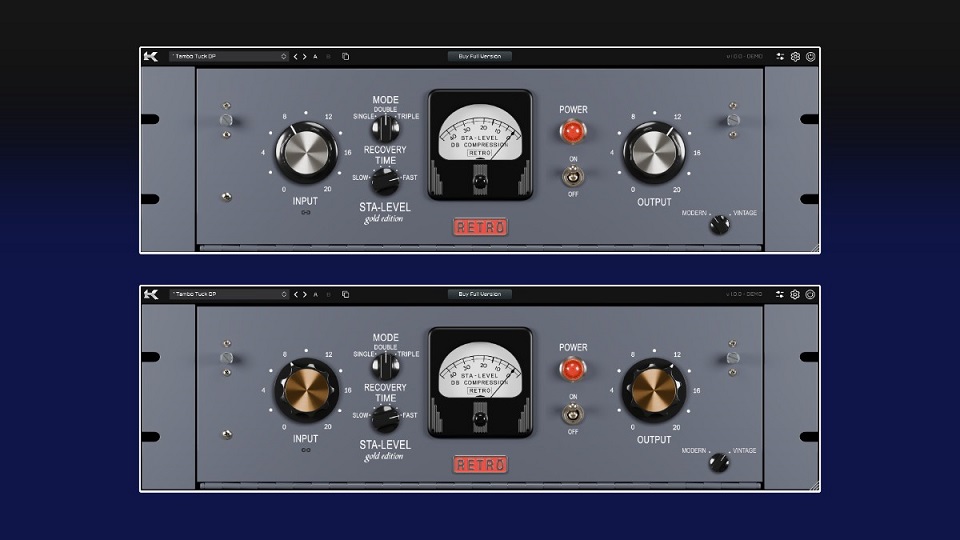
Task: Click the copy preset icon in the lower plugin toolbar
Action: point(345,295)
